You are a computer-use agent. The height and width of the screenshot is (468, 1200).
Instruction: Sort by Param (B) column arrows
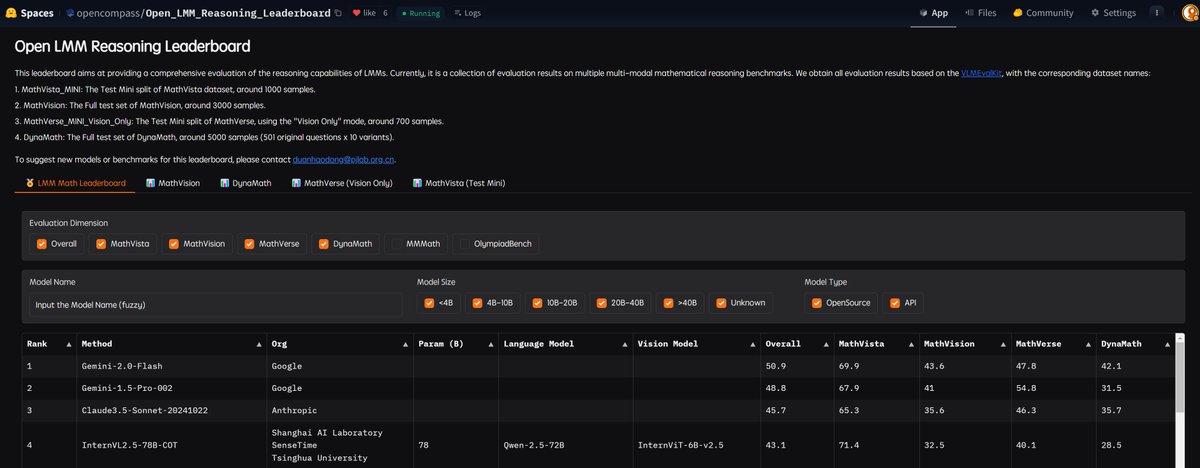tap(491, 344)
